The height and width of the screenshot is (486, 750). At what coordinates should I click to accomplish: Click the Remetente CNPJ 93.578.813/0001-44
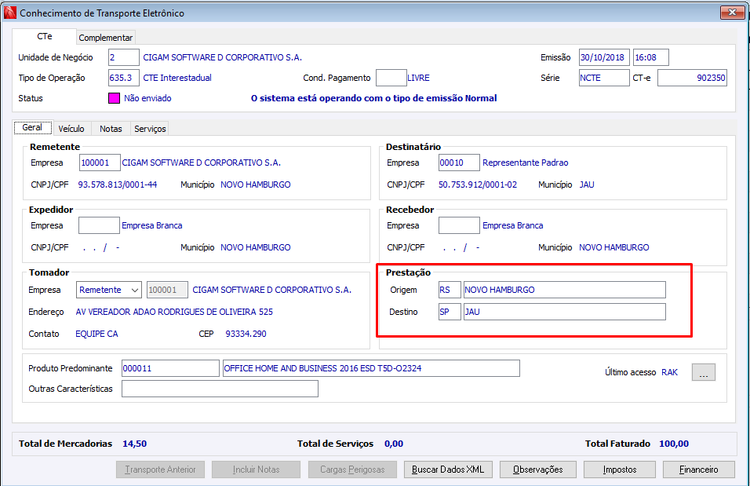coord(117,185)
